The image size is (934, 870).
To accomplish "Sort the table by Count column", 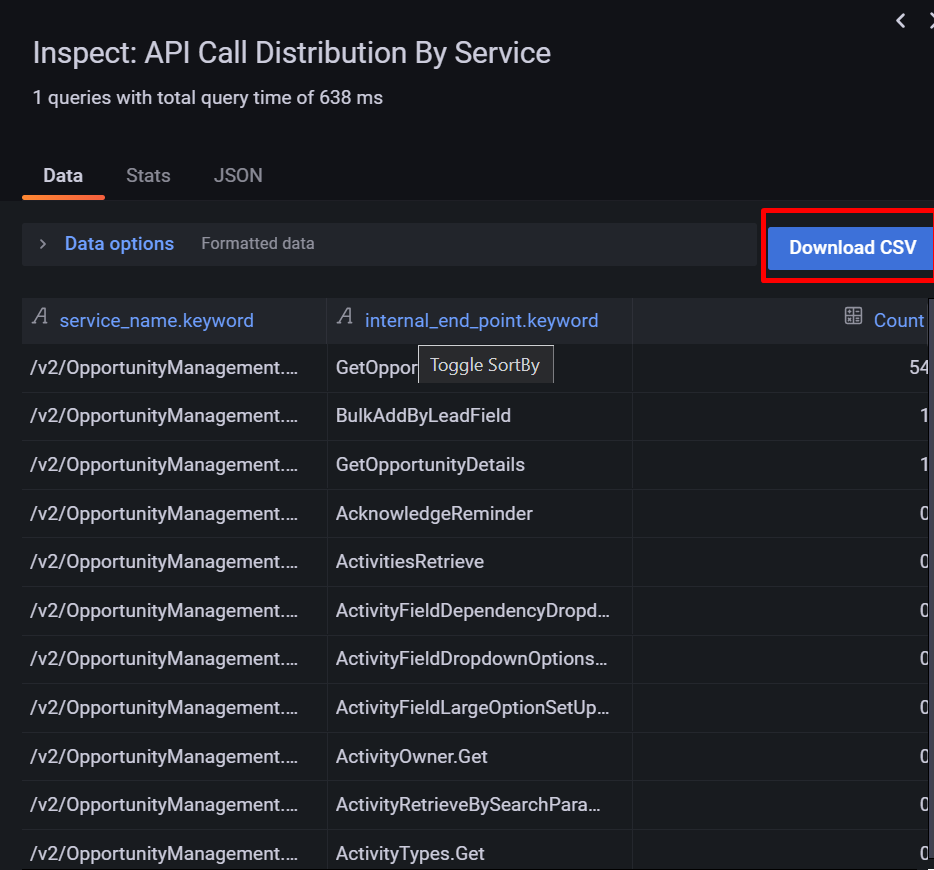I will [898, 320].
